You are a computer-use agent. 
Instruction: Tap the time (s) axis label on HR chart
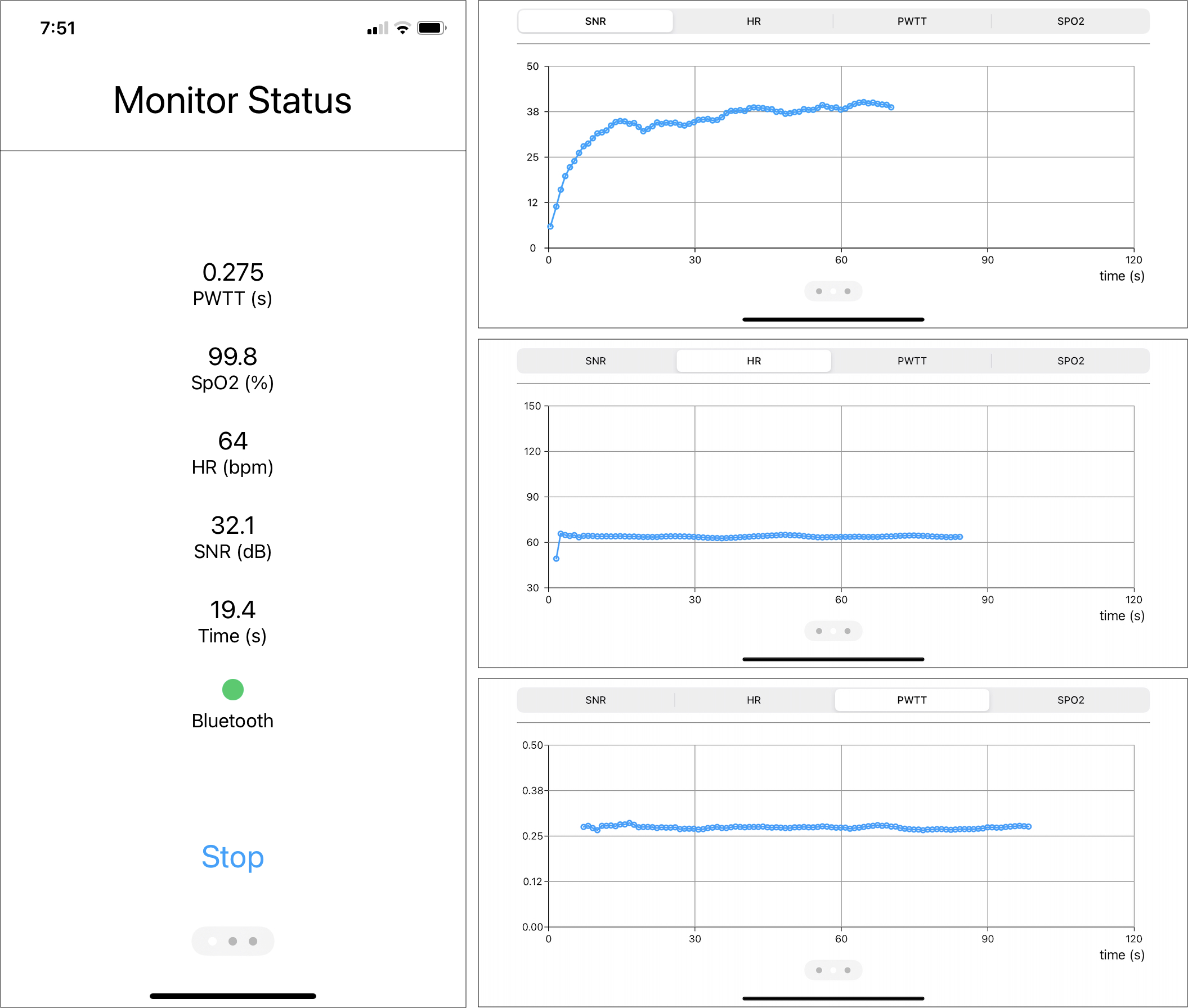1122,616
